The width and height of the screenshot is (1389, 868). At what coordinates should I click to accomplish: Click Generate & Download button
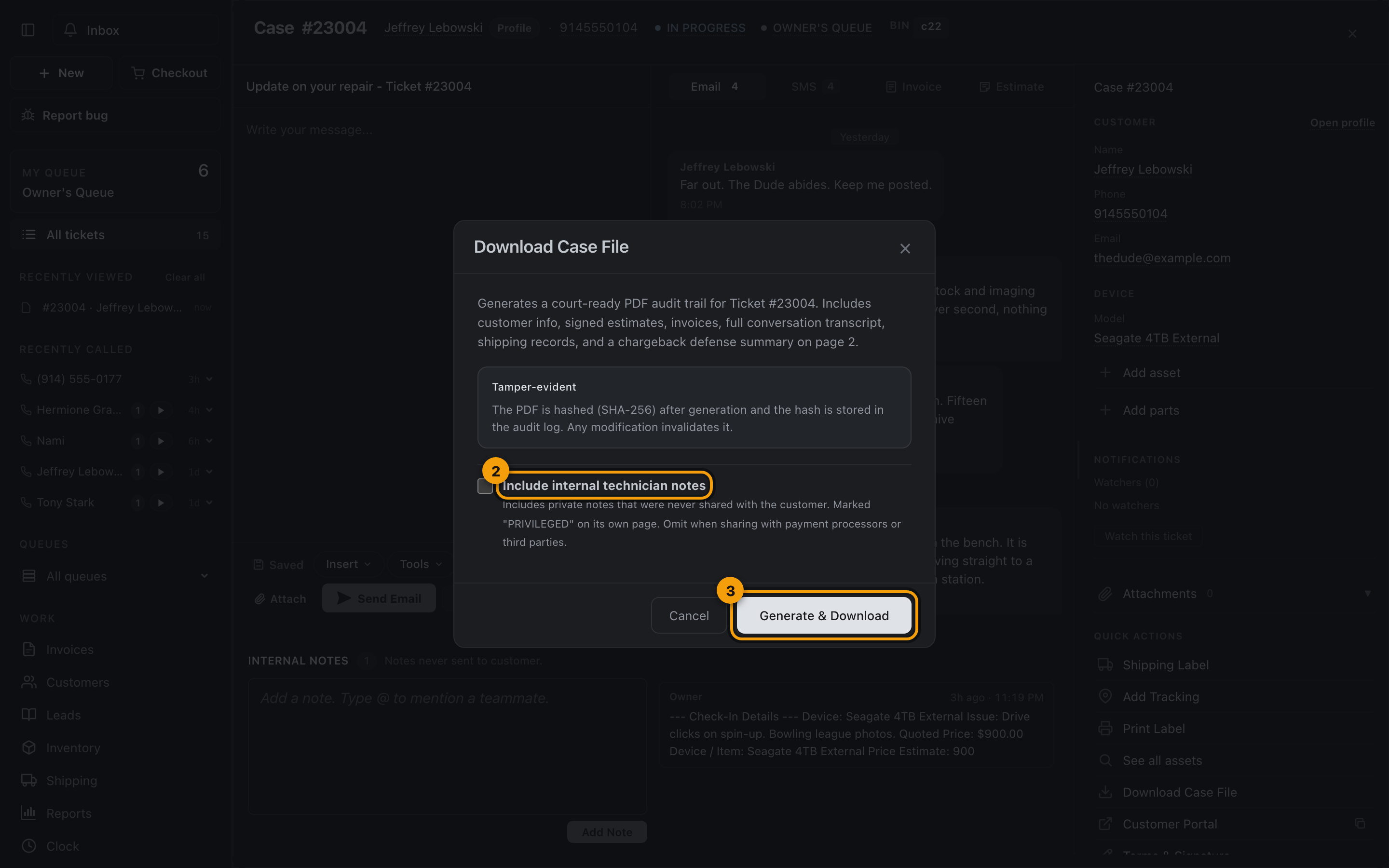(x=824, y=615)
